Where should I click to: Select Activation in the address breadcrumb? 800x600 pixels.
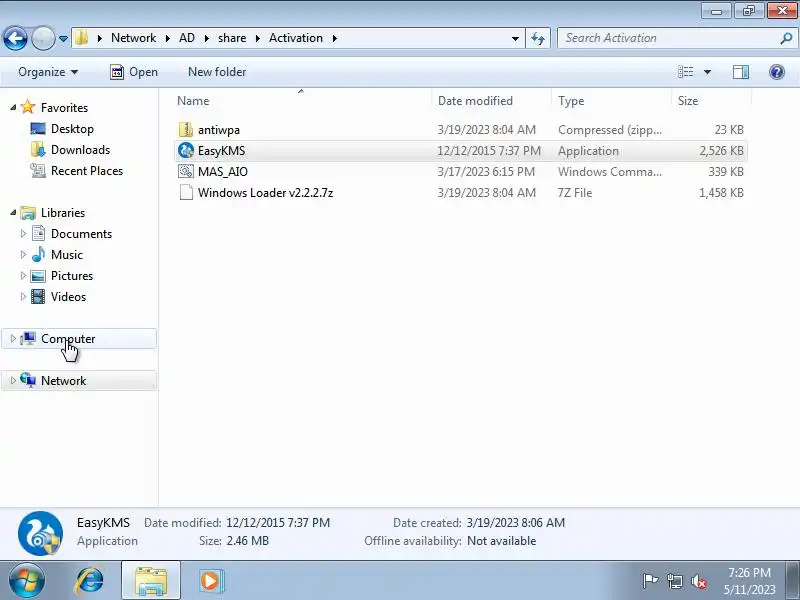[296, 38]
